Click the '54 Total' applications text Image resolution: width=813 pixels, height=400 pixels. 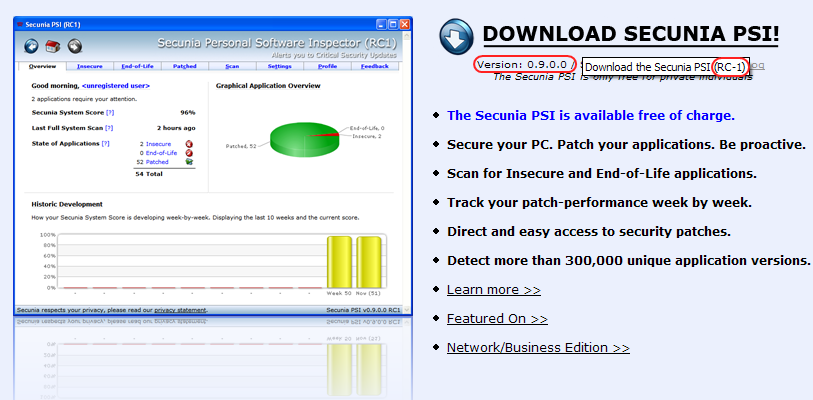[149, 174]
